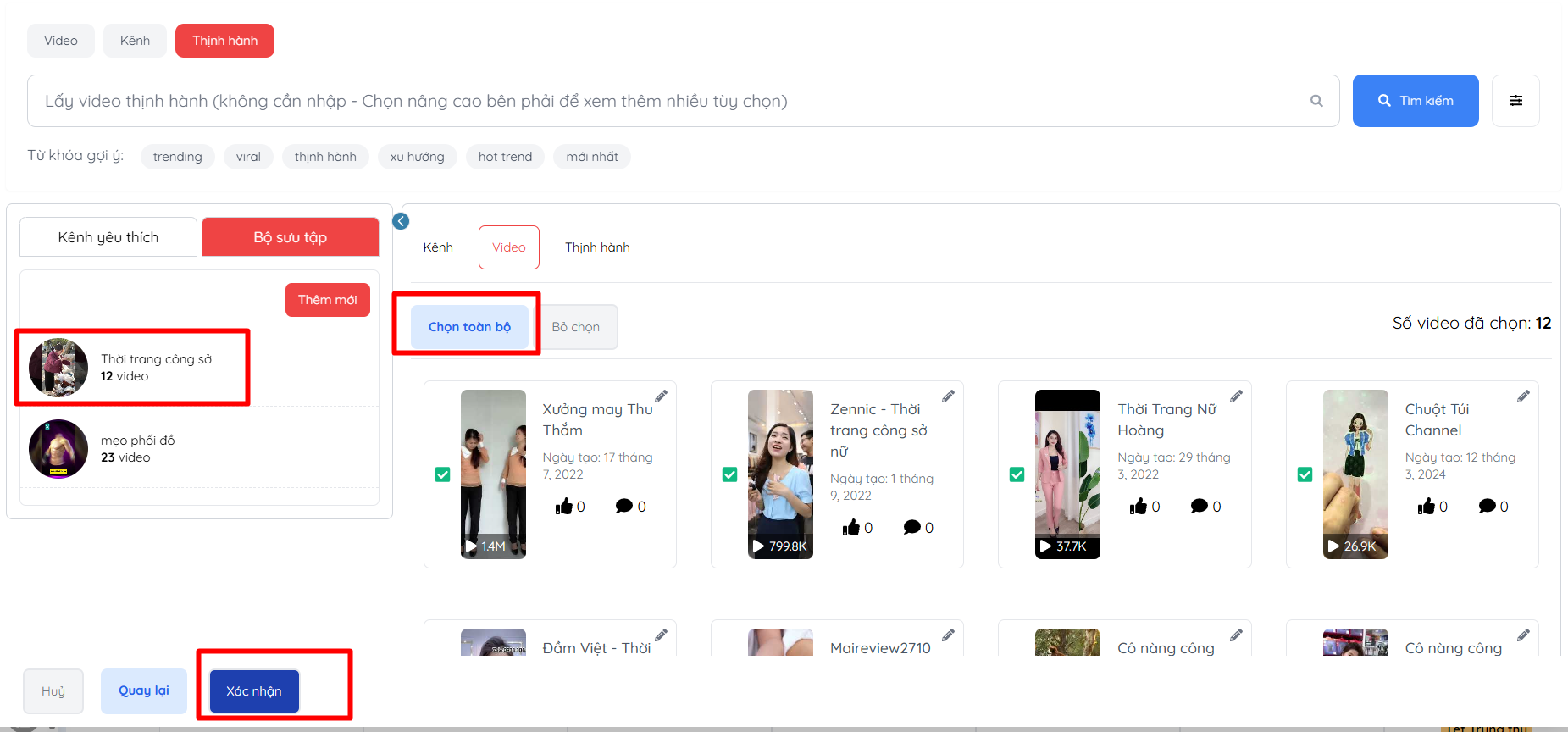Collapse the left panel with blue arrow
The image size is (1568, 732).
pos(401,221)
